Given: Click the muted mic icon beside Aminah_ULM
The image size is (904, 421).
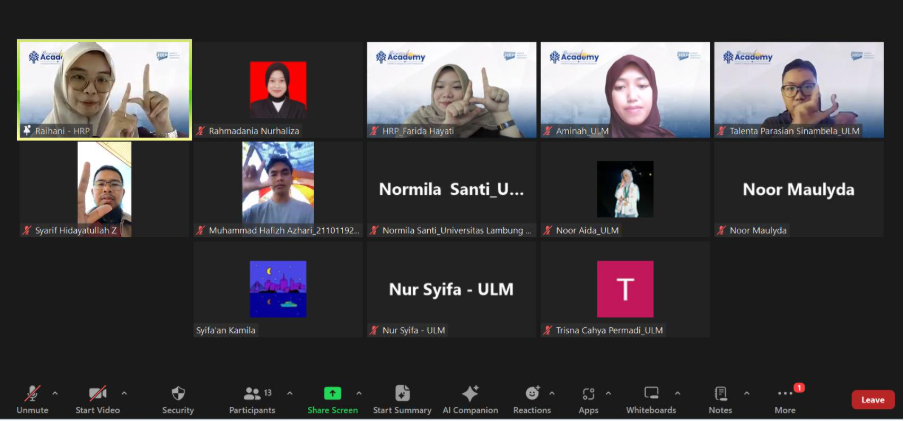Looking at the screenshot, I should click(548, 131).
